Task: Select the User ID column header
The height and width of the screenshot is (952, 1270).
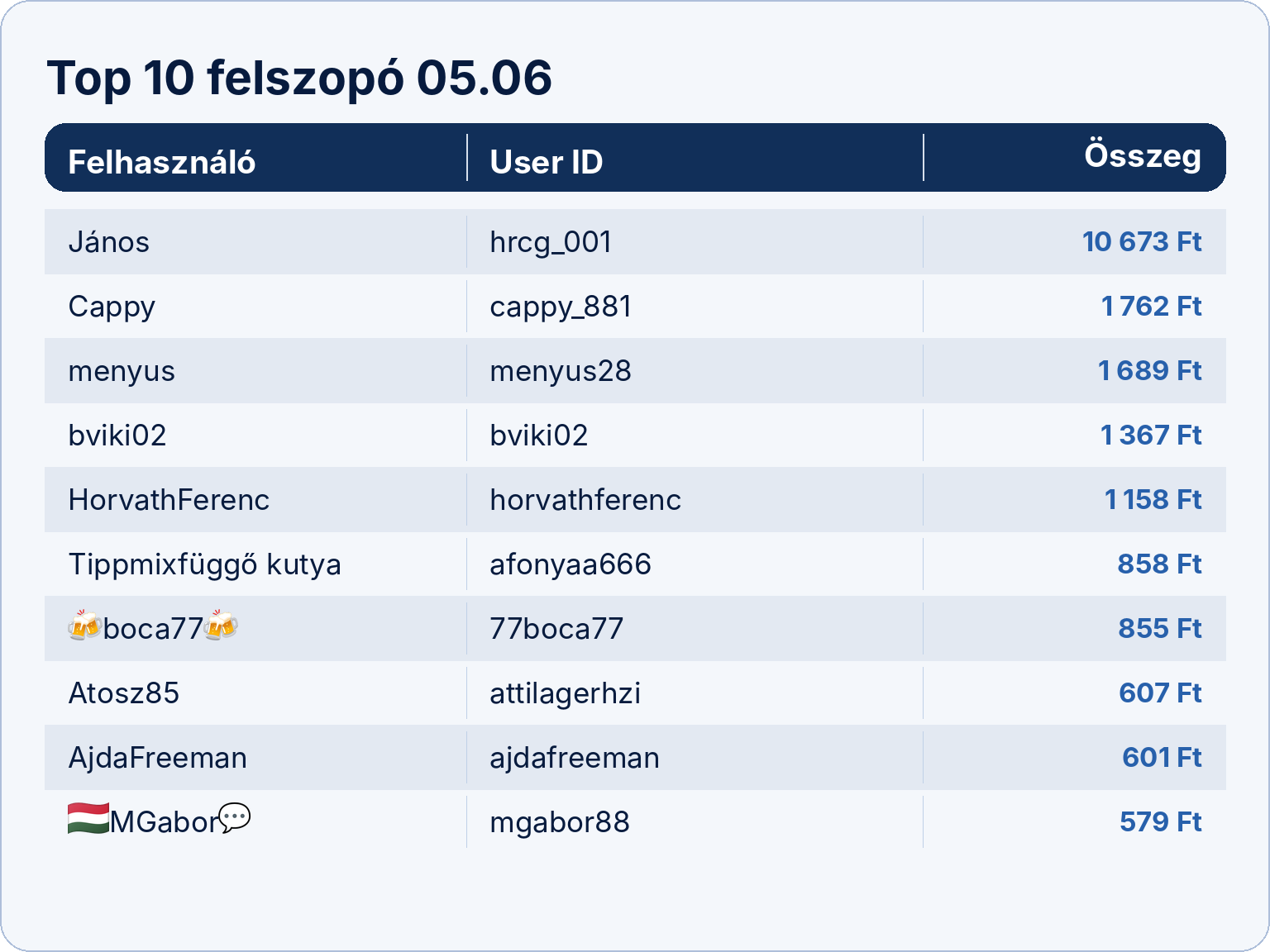Action: point(547,162)
